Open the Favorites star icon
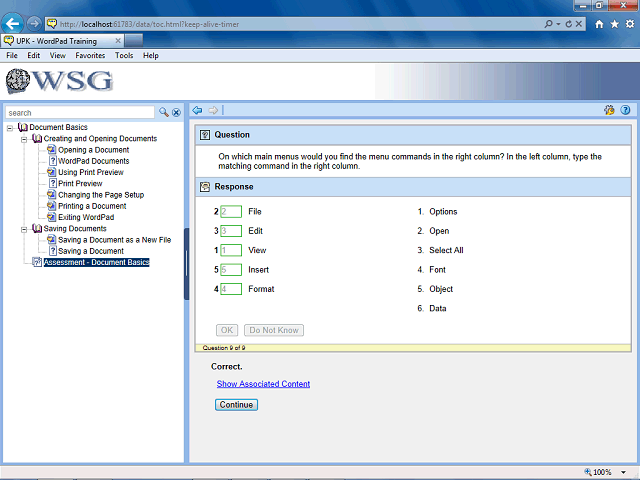 coord(615,24)
